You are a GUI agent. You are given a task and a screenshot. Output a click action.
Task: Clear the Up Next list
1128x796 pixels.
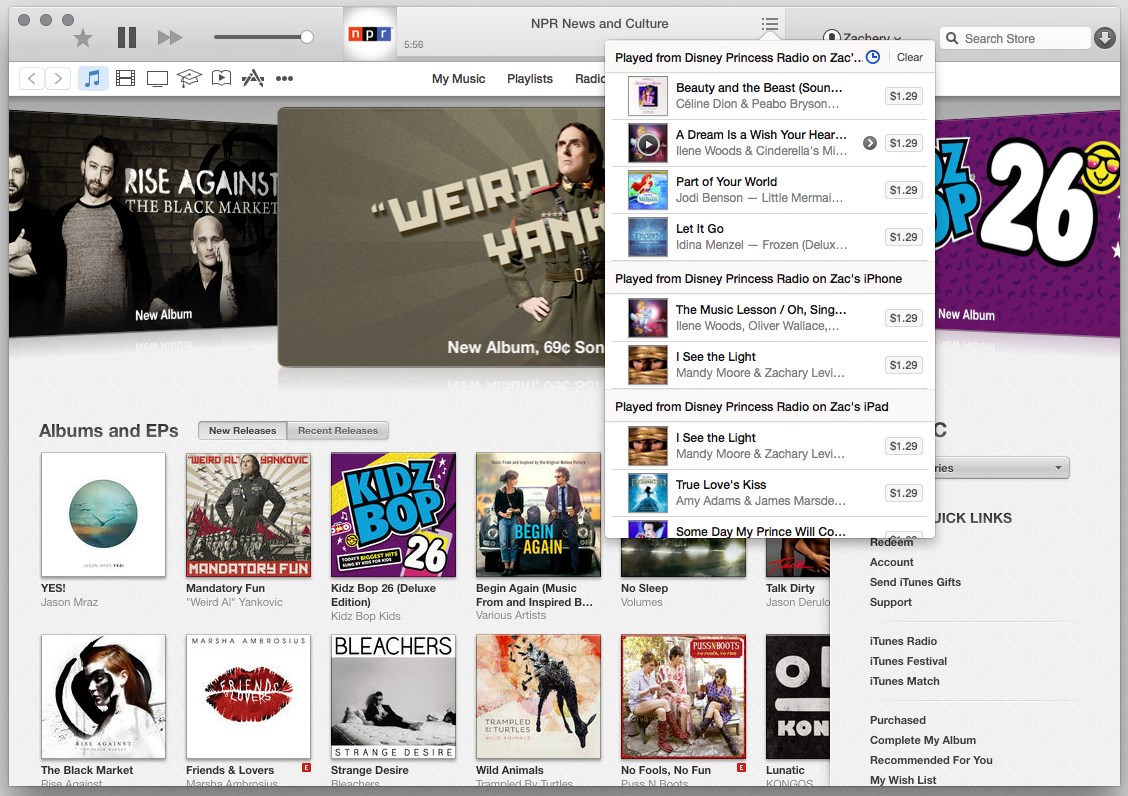click(909, 57)
